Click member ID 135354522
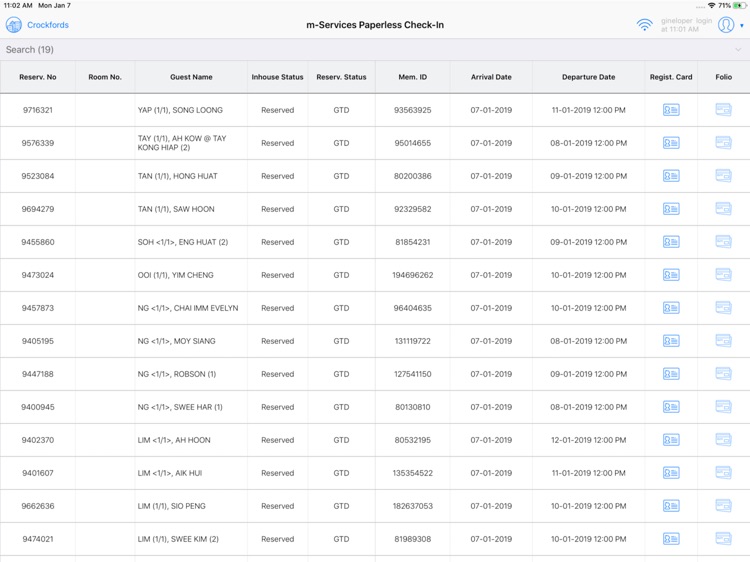This screenshot has width=750, height=562. (x=413, y=473)
